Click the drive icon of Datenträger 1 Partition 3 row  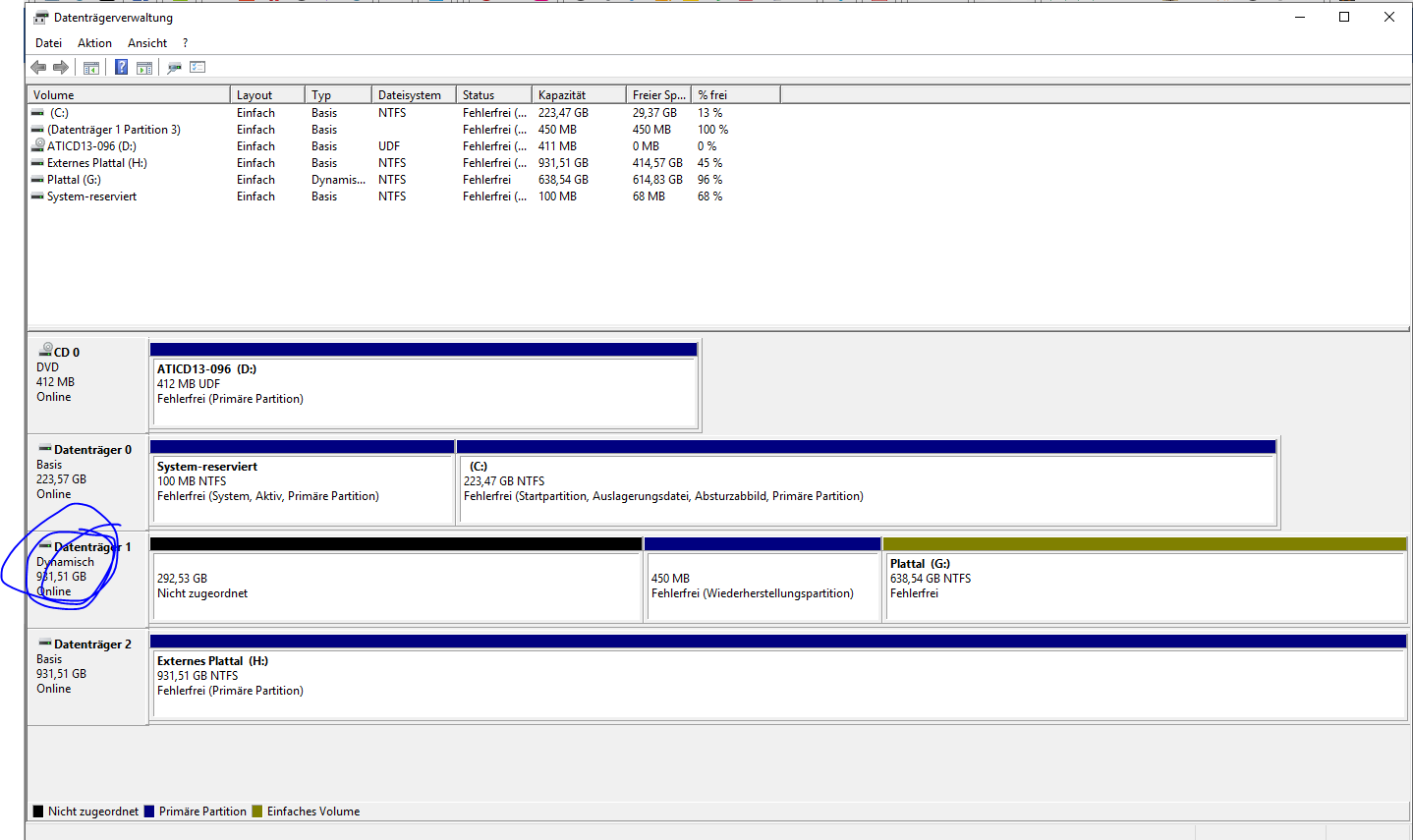pyautogui.click(x=37, y=130)
